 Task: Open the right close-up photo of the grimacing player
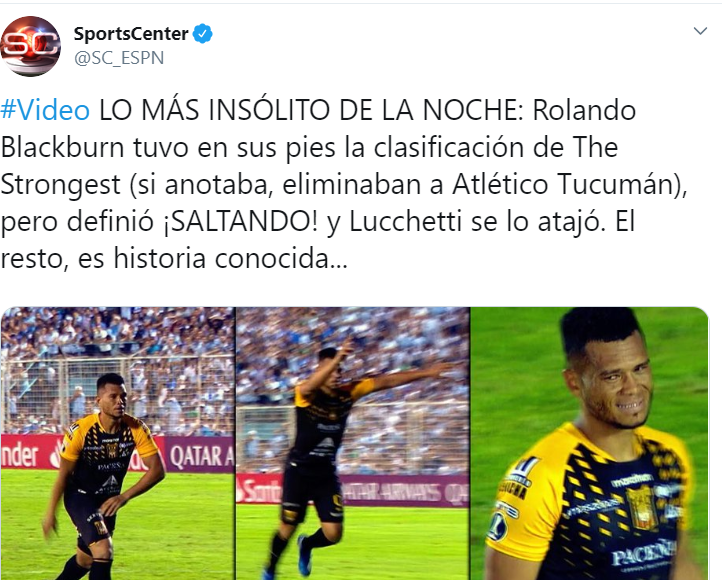(x=589, y=443)
